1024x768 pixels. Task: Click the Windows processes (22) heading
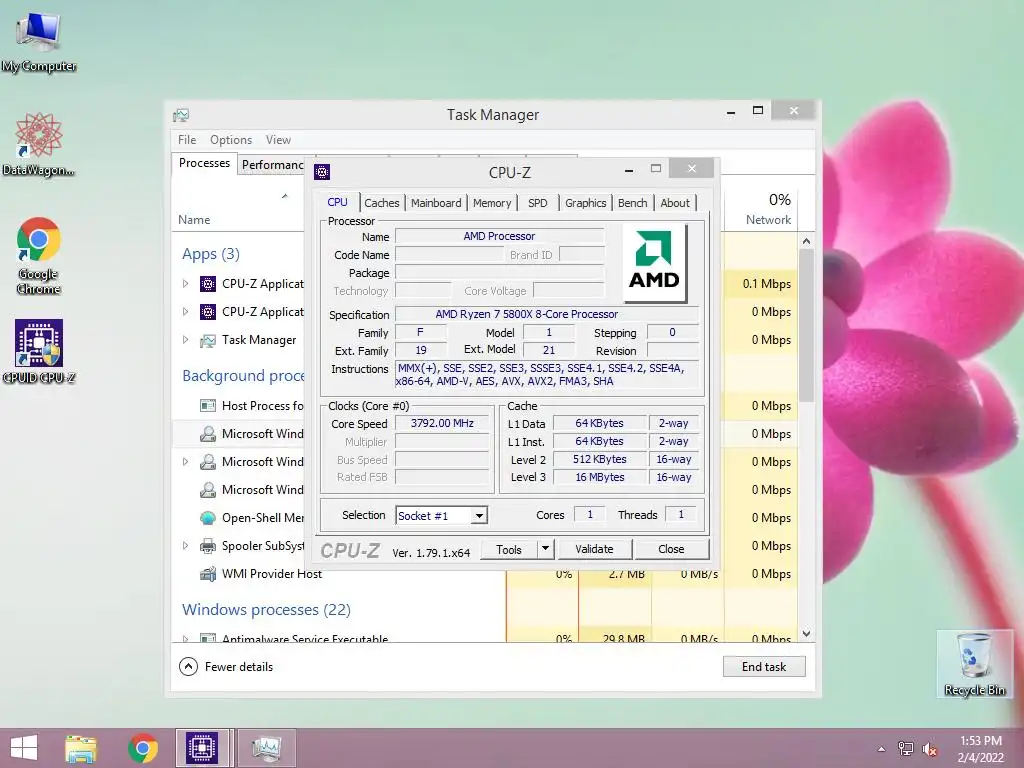point(266,610)
